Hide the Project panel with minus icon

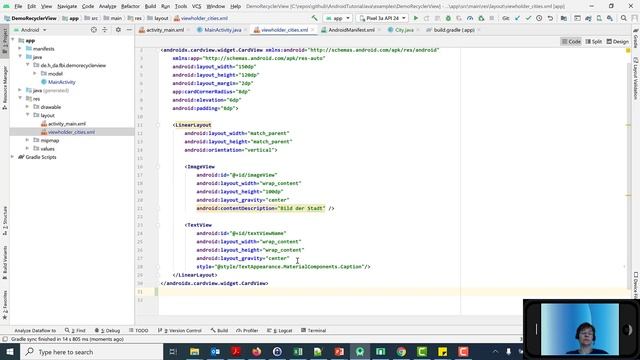(x=129, y=30)
